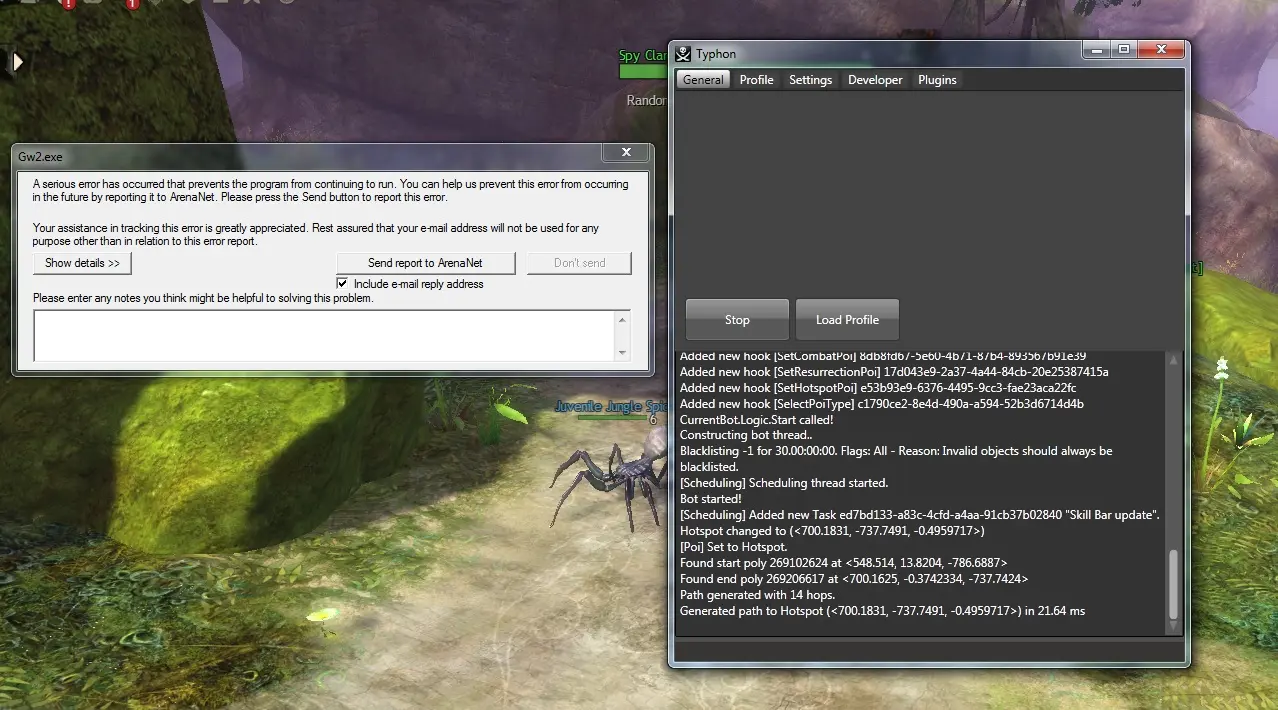Uncheck Include e-mail reply address
Viewport: 1278px width, 710px height.
click(343, 284)
